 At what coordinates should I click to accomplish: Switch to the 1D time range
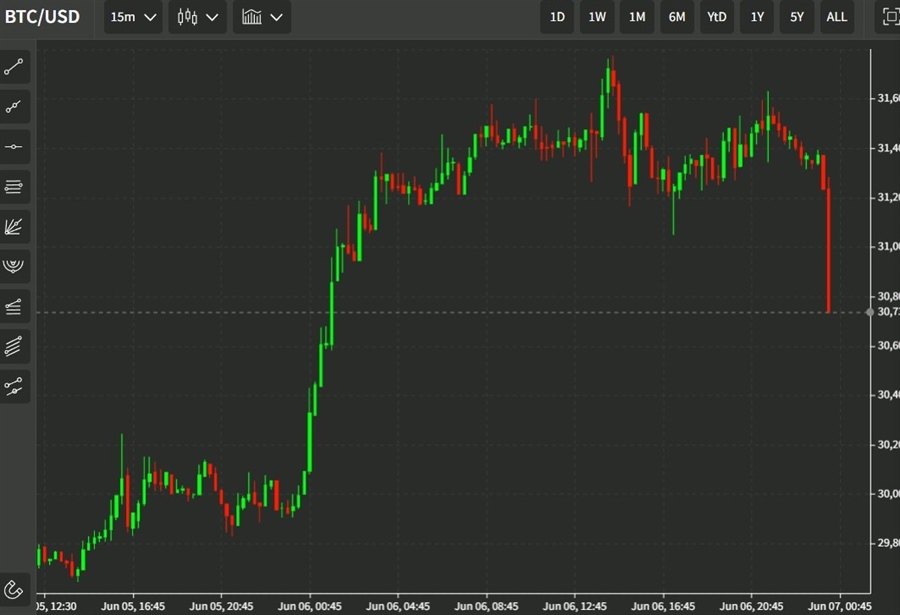pos(557,17)
